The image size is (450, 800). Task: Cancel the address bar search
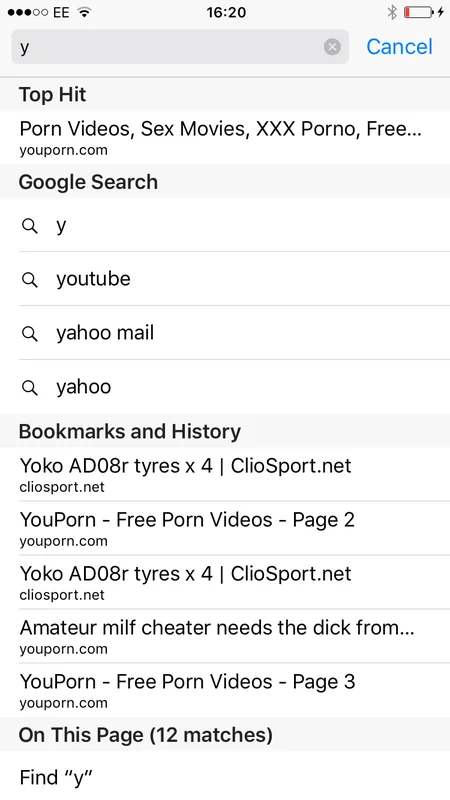pyautogui.click(x=399, y=47)
